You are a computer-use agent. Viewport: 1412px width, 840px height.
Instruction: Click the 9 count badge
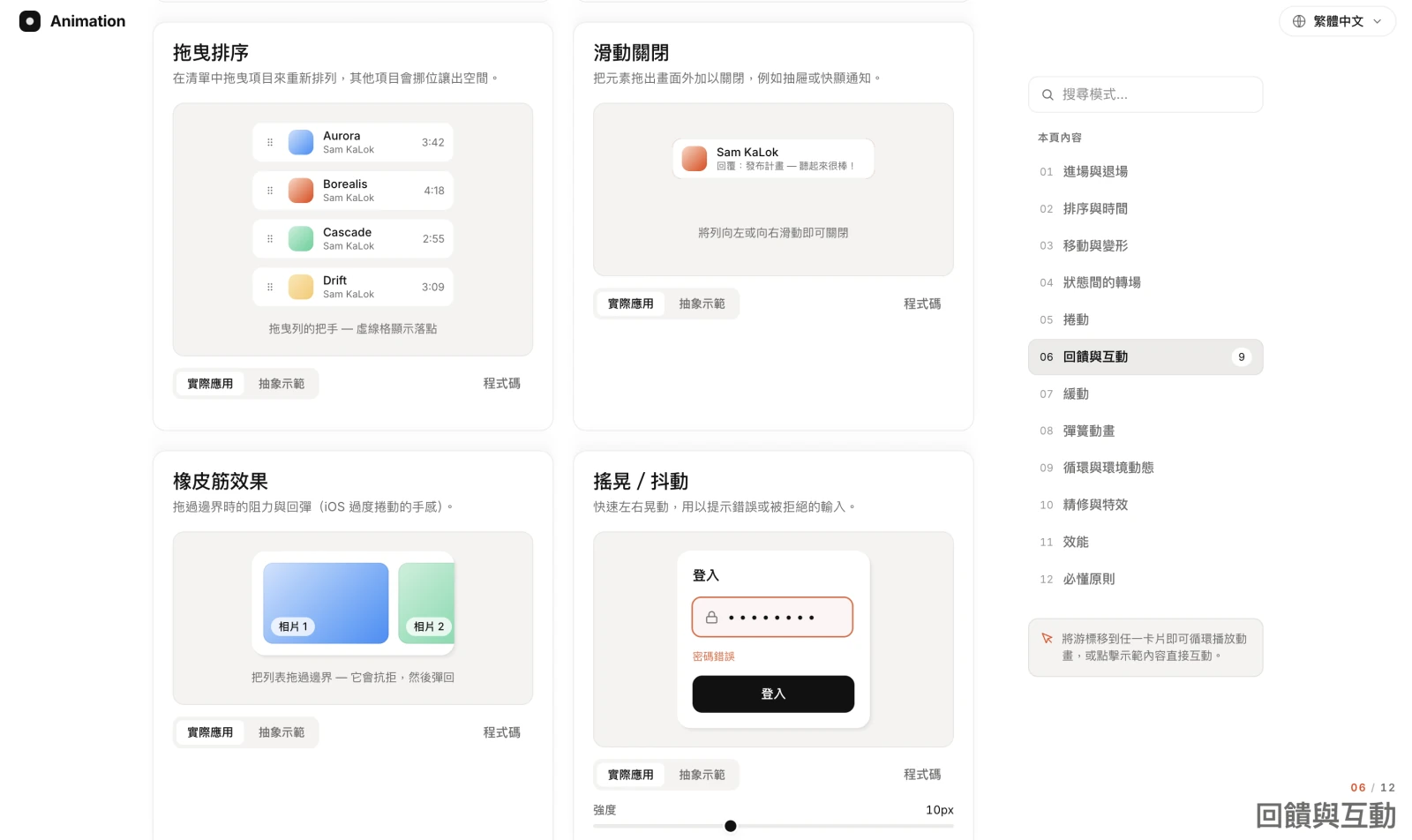1242,357
